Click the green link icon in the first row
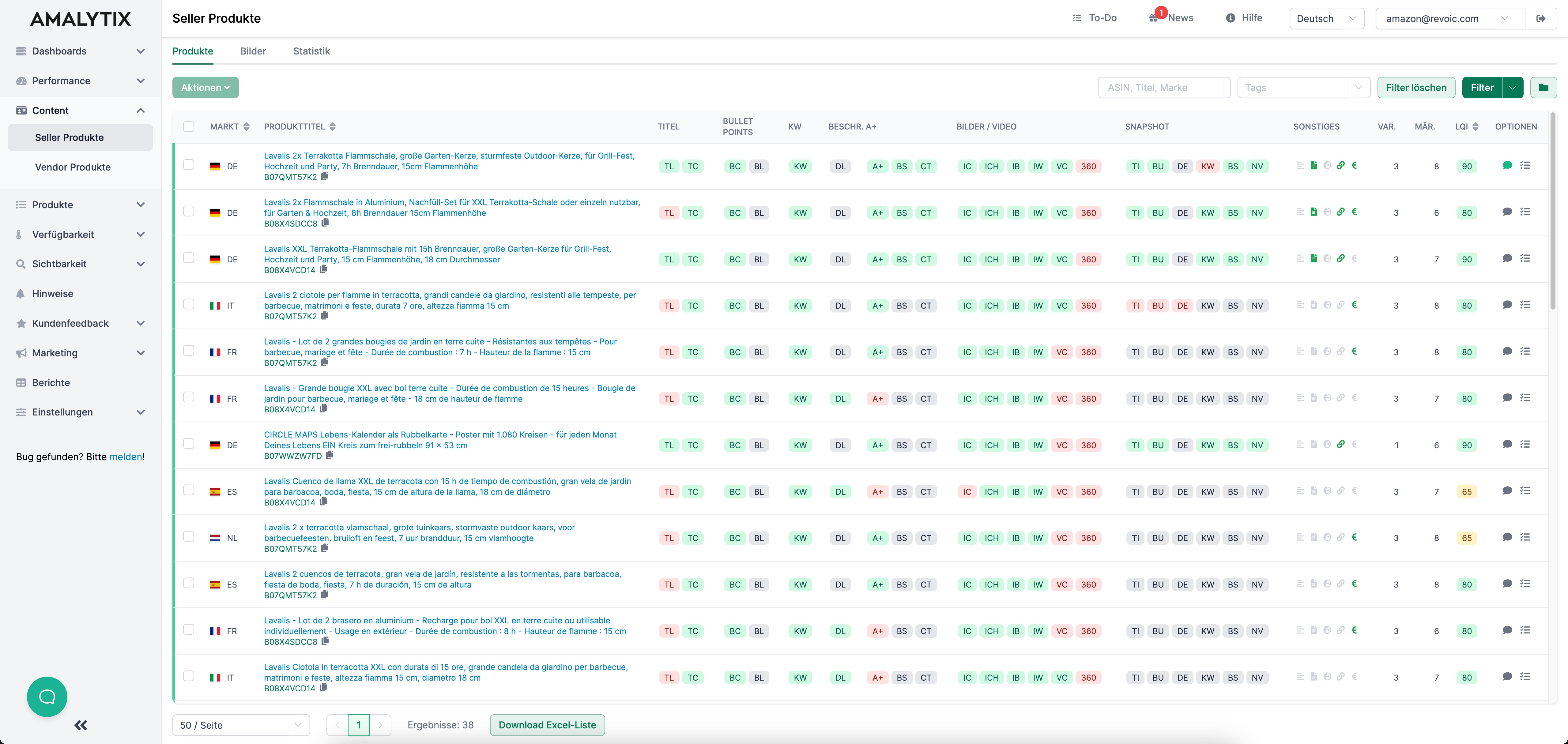This screenshot has width=1568, height=744. click(1340, 165)
